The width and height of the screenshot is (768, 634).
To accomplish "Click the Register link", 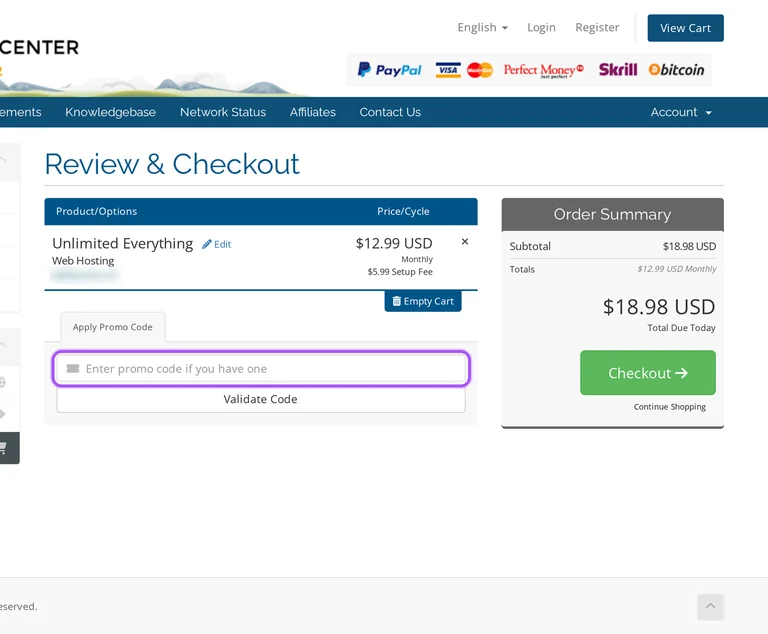I will click(597, 27).
